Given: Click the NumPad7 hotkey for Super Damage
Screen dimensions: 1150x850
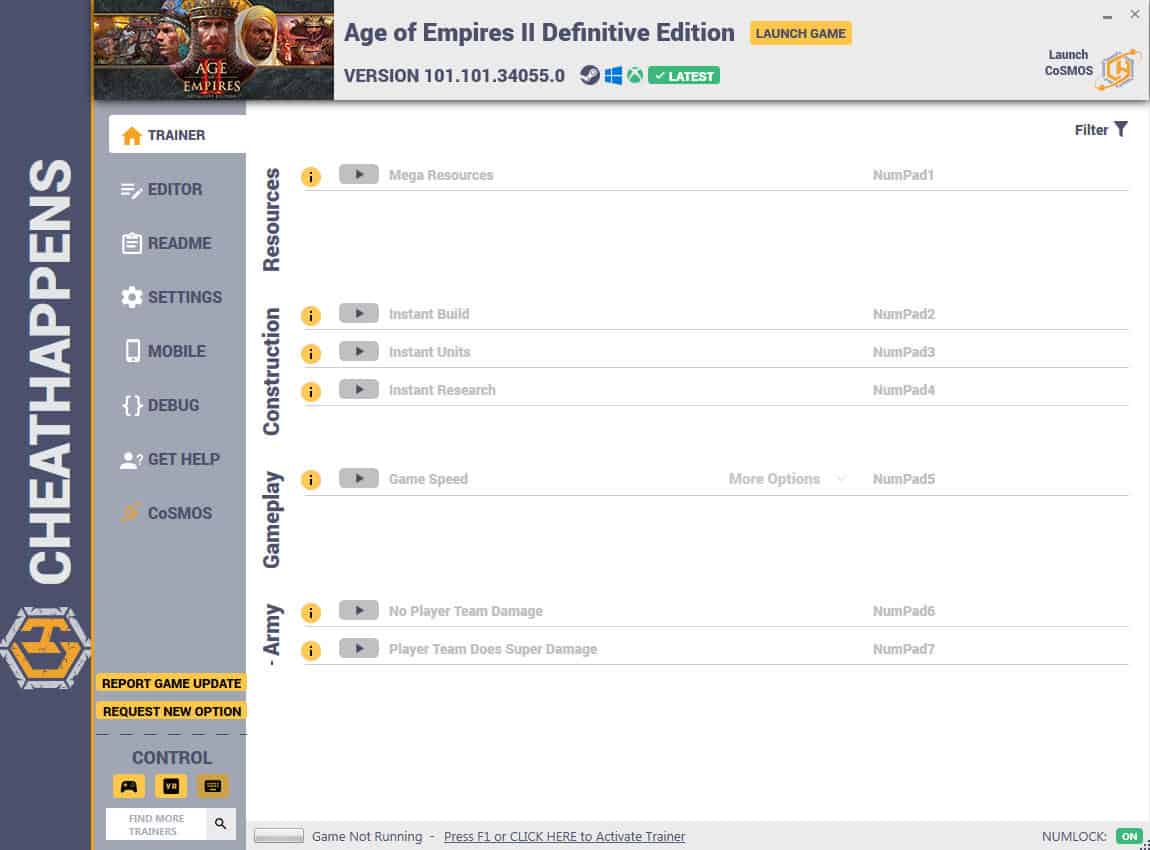Looking at the screenshot, I should pos(904,649).
